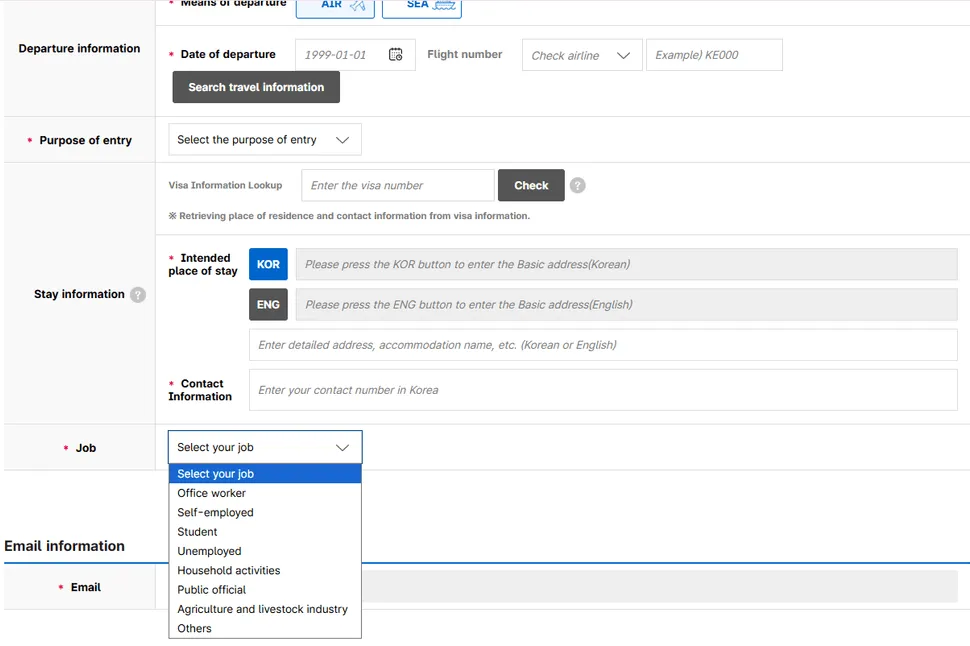Click the ENG address button
The image size is (970, 646).
[x=268, y=304]
